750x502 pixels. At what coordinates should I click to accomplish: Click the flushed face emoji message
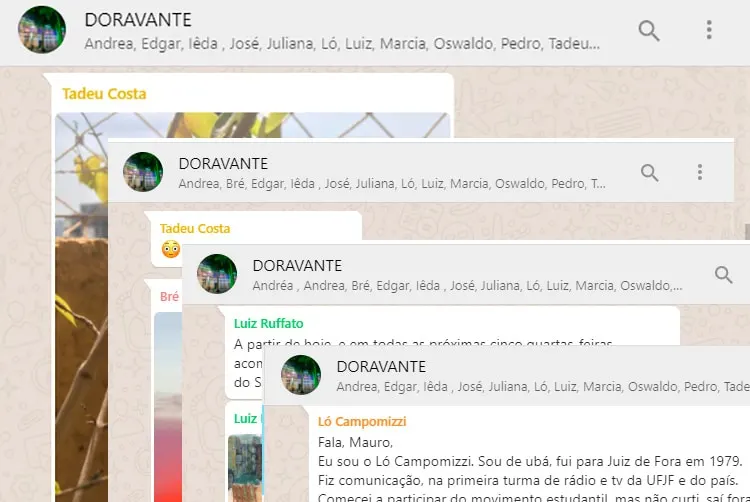171,249
